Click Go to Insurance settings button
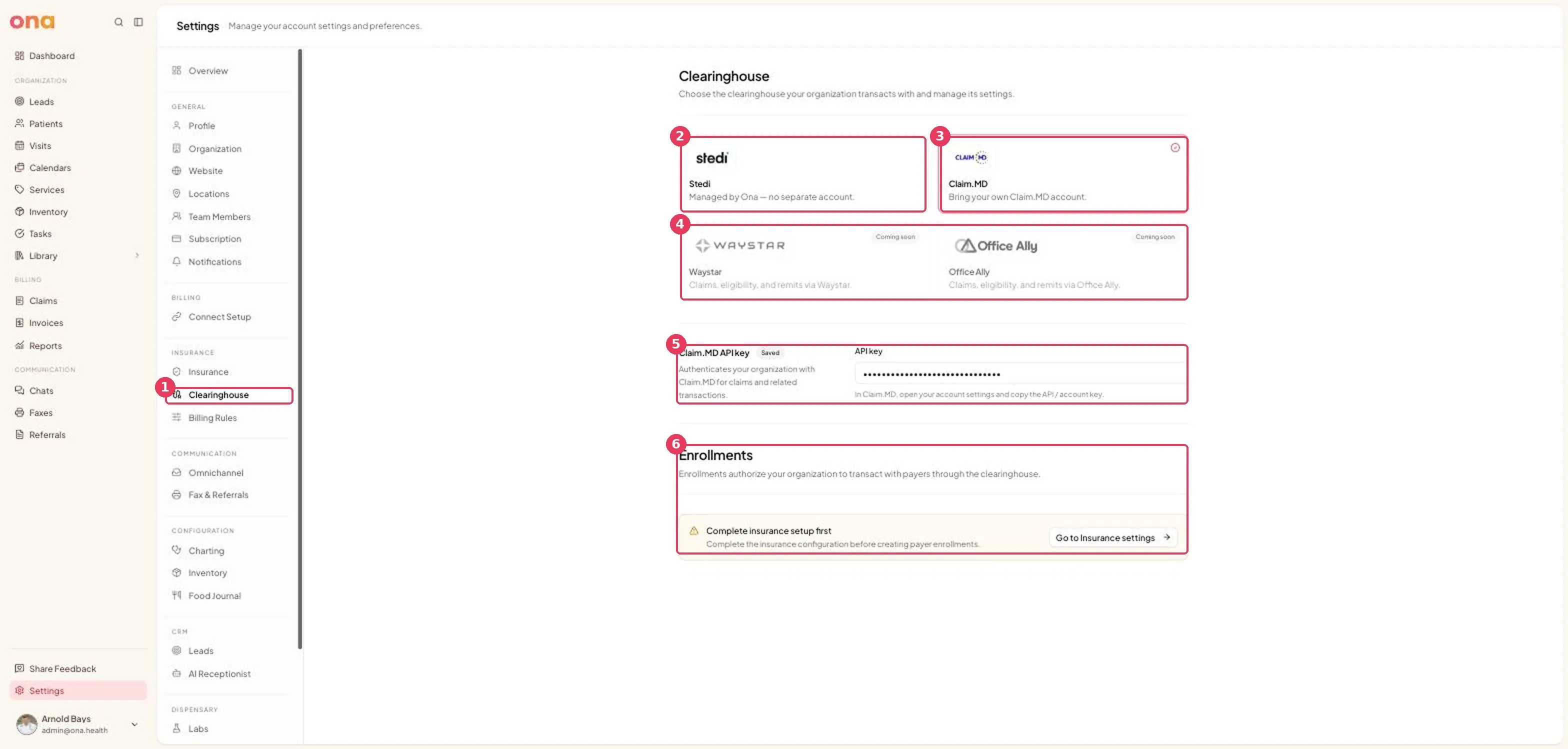Screen dimensions: 1568x749 point(1112,537)
